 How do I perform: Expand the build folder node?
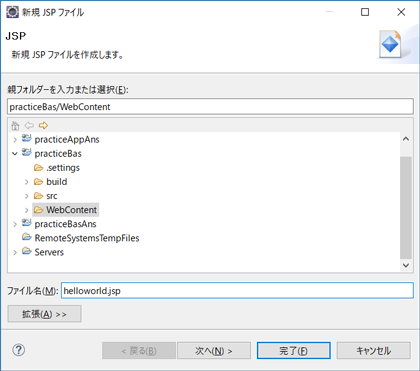tap(27, 182)
